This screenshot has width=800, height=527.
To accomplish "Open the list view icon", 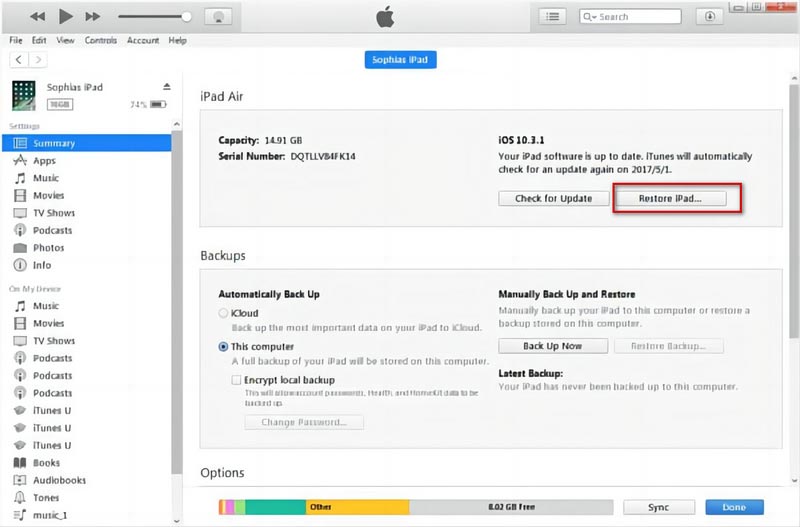I will click(x=553, y=17).
